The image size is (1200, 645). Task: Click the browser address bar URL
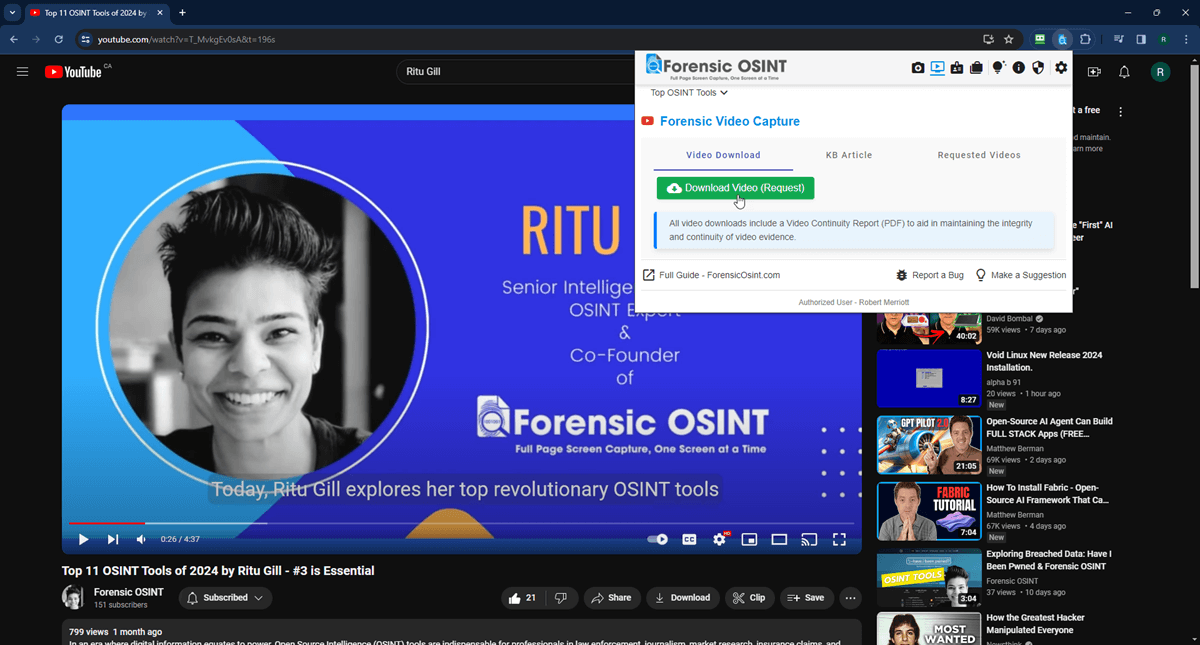(x=186, y=39)
